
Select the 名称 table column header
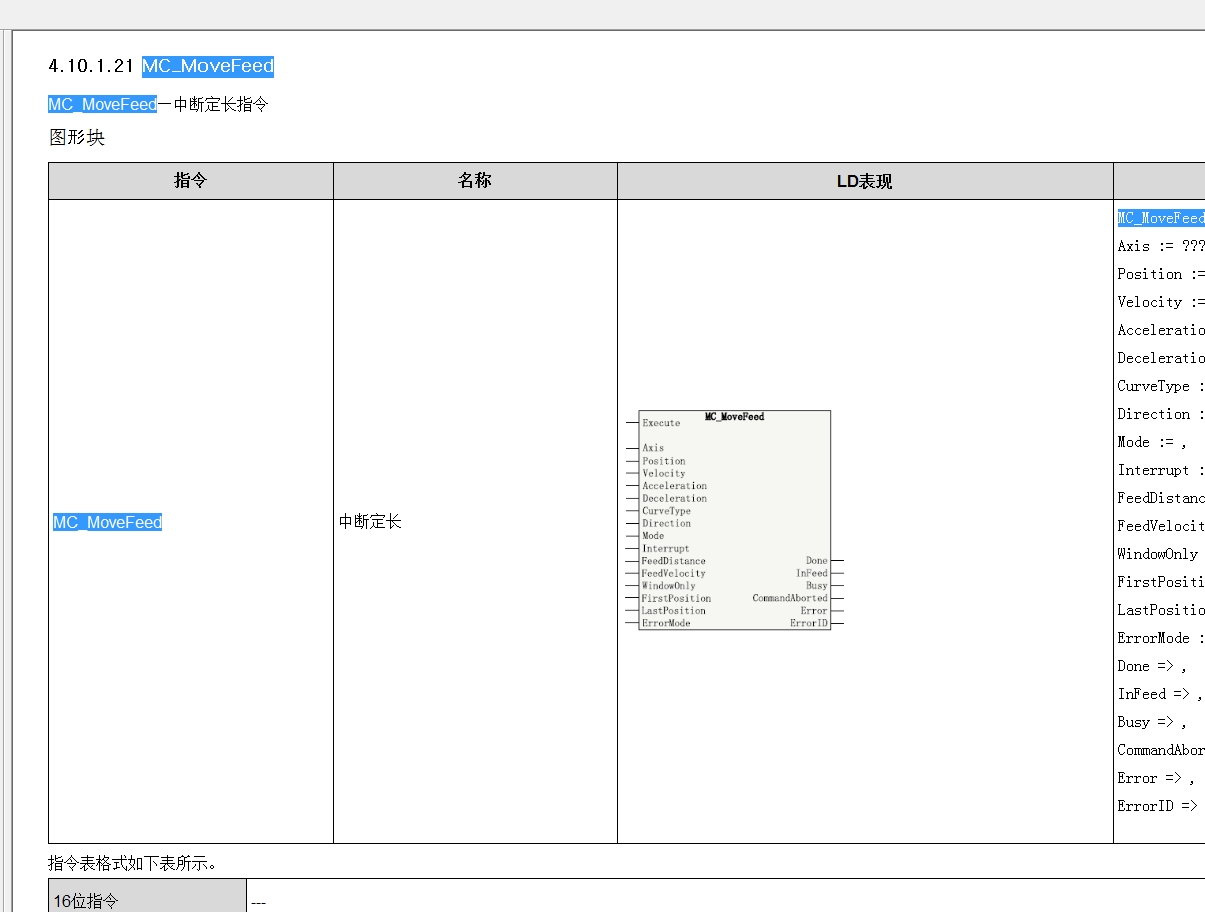click(x=474, y=181)
